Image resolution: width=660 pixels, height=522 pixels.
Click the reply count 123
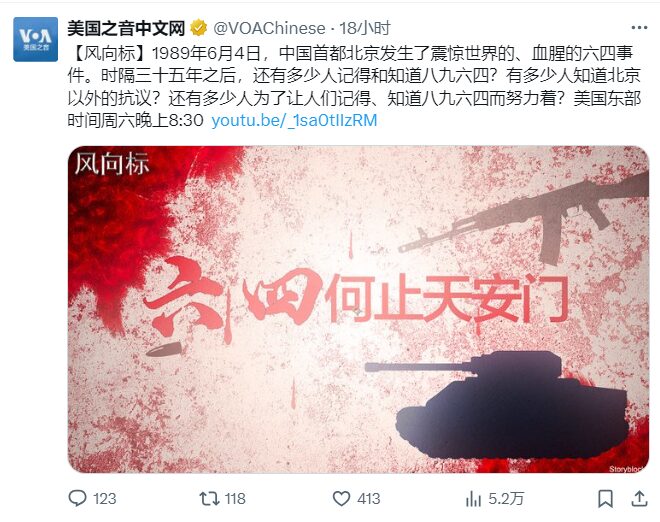[104, 499]
